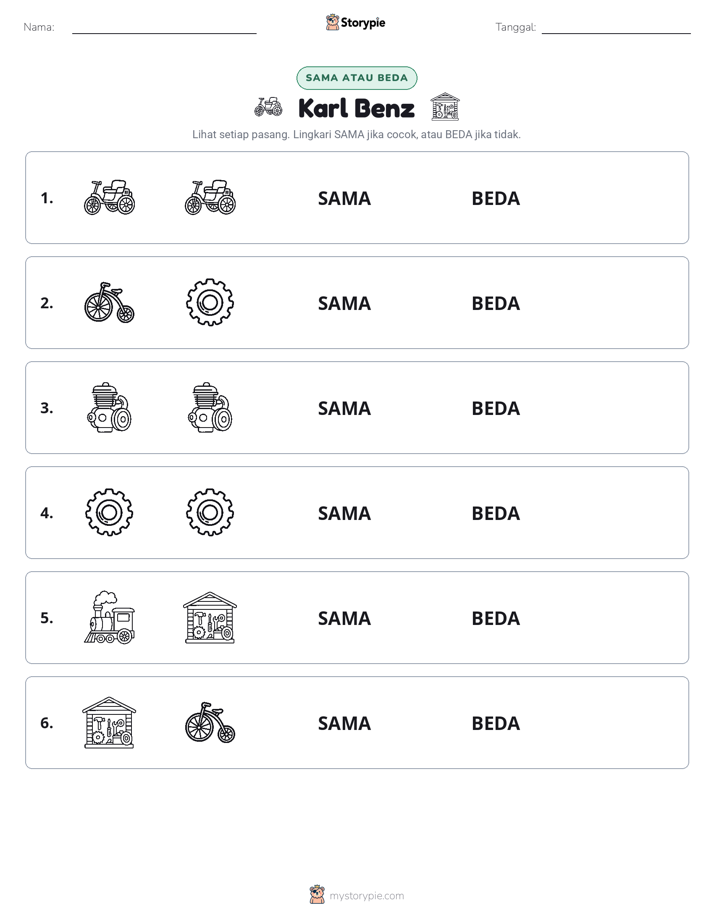Image resolution: width=714 pixels, height=924 pixels.
Task: Click the steam locomotive icon in row 5
Action: pyautogui.click(x=109, y=617)
